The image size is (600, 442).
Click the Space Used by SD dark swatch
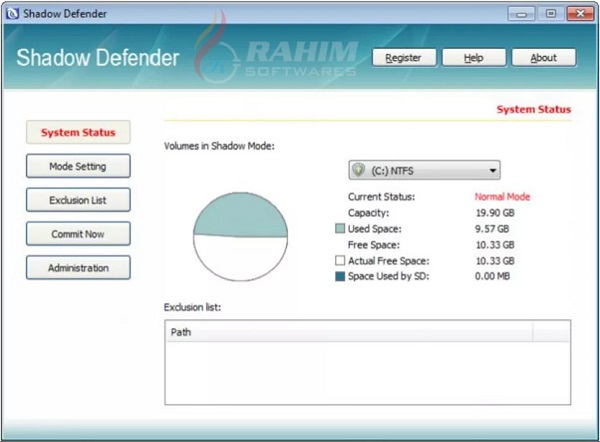(x=340, y=276)
